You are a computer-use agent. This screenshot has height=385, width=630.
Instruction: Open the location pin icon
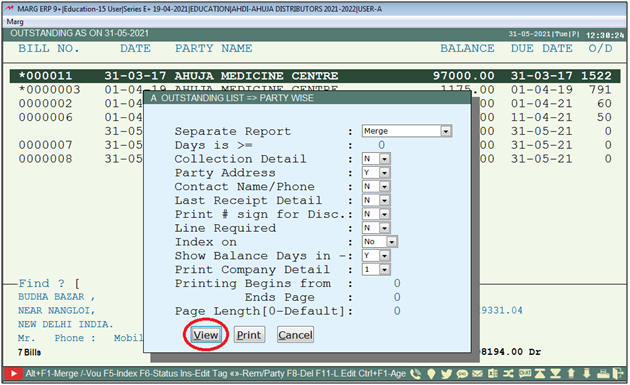[431, 374]
